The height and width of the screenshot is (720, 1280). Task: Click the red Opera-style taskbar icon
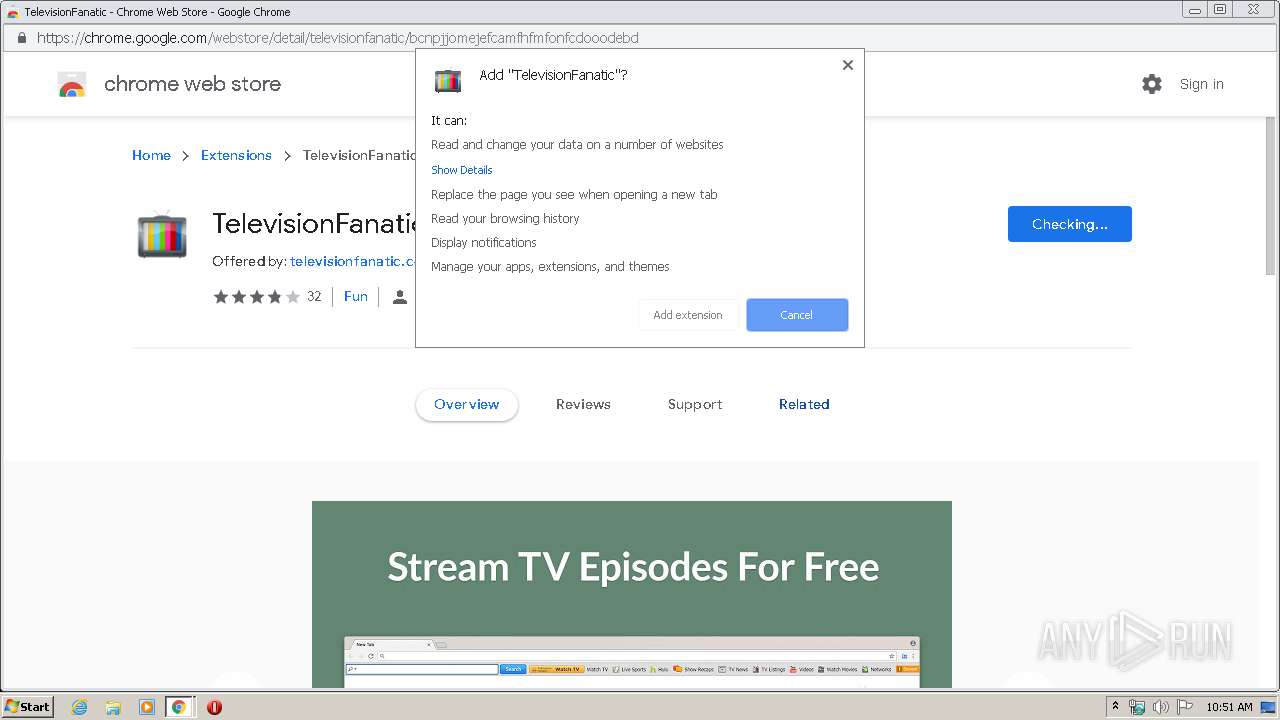coord(214,707)
